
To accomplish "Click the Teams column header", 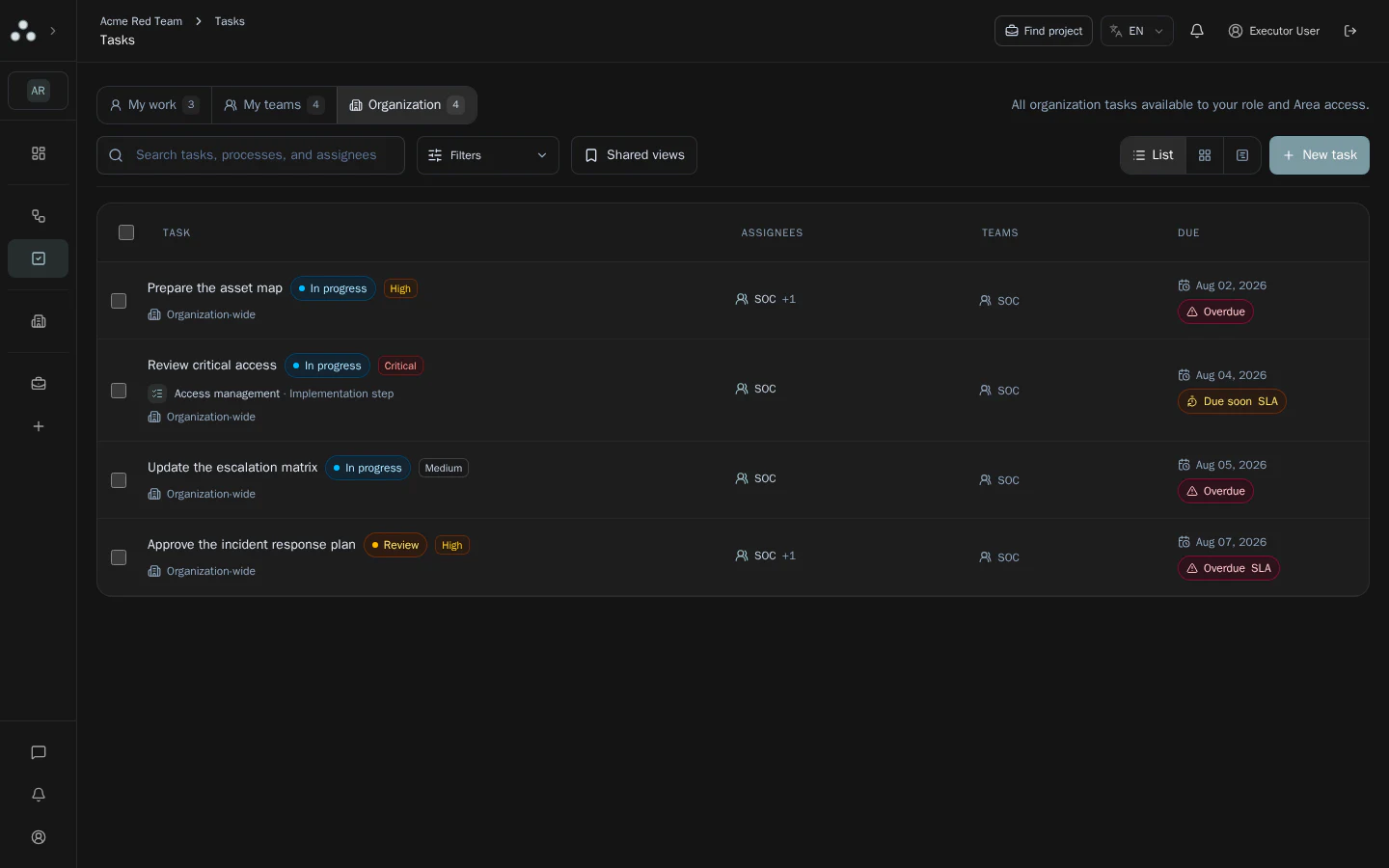I will pyautogui.click(x=1000, y=232).
